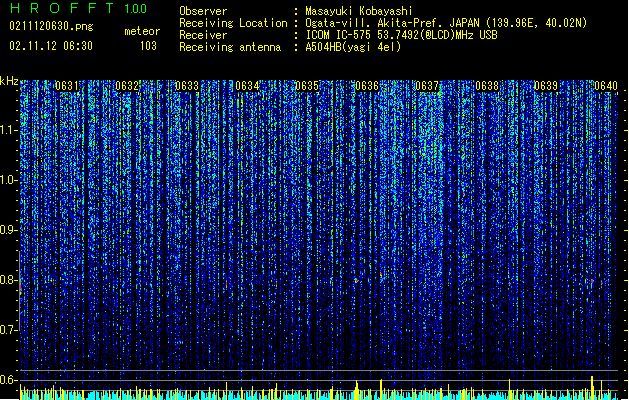629x400 pixels.
Task: Click the 0631 time marker
Action: click(67, 86)
